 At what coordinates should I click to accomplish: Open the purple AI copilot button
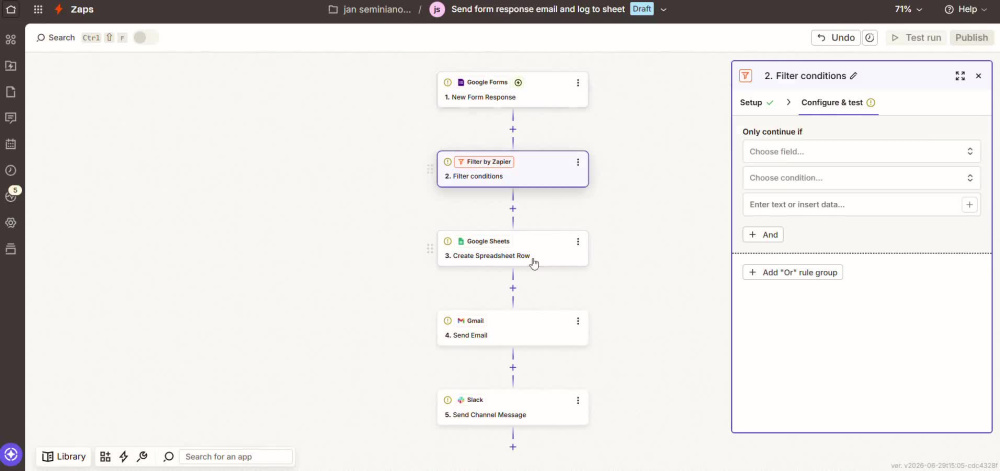tap(11, 455)
